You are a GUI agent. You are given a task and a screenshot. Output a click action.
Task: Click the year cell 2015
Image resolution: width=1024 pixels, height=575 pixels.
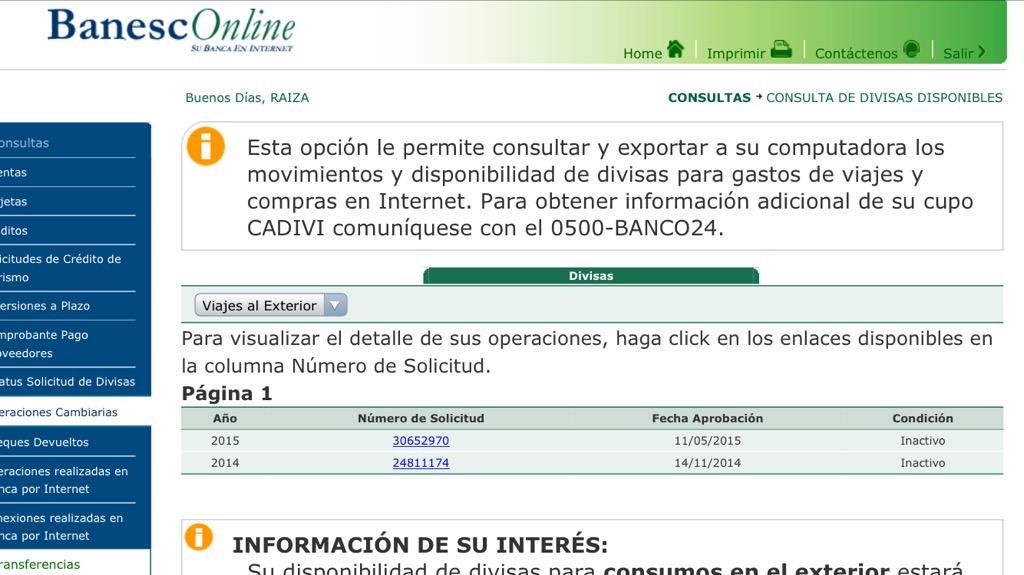[x=225, y=440]
